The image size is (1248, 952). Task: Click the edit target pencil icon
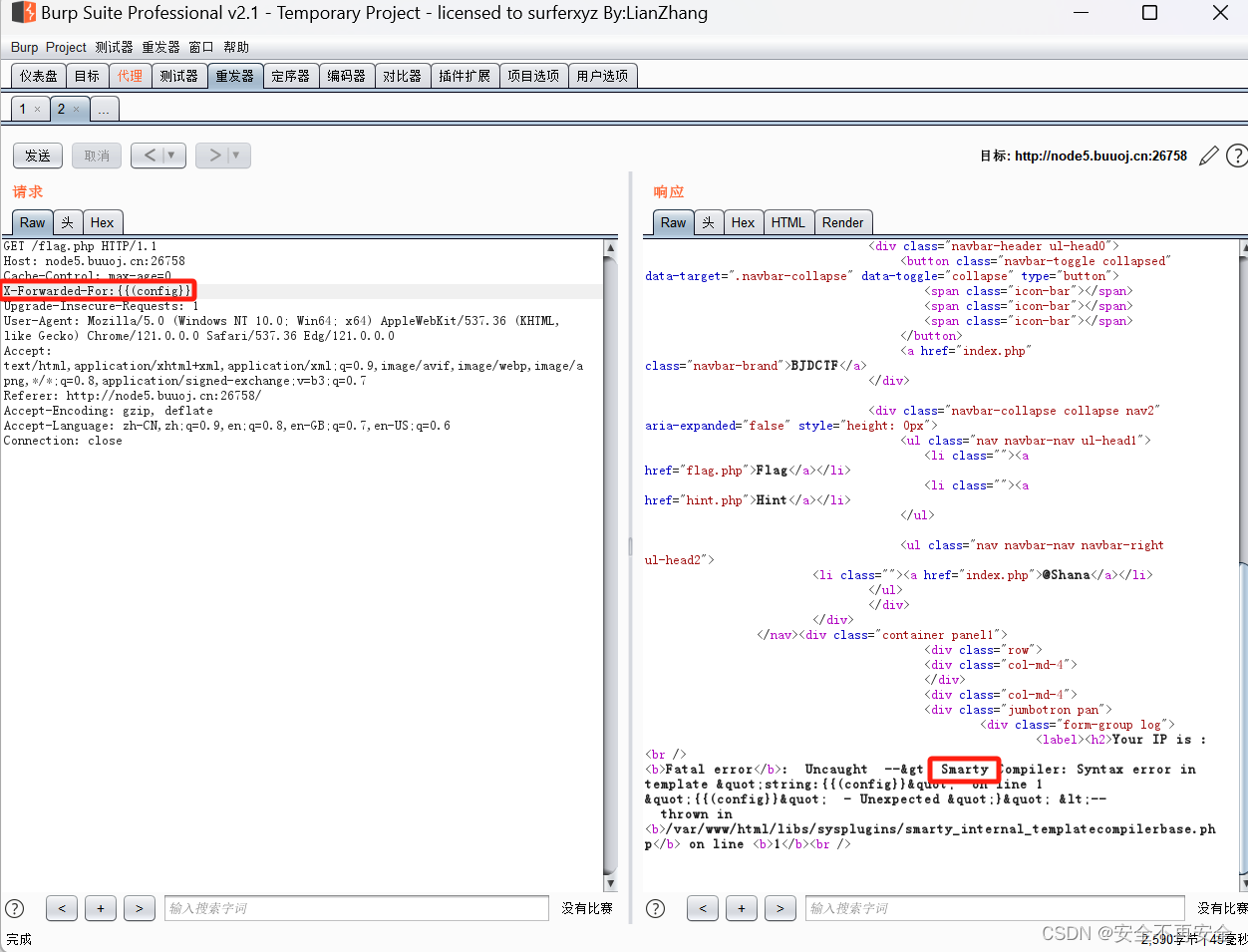pos(1209,156)
